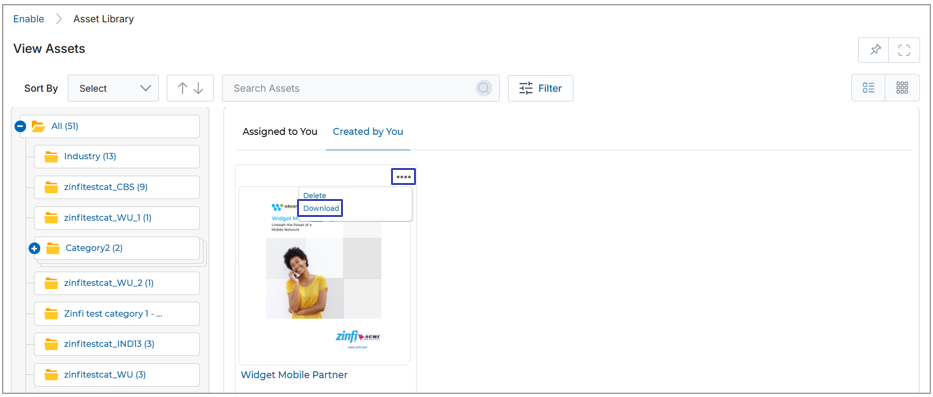Switch to grid view layout

tap(902, 88)
